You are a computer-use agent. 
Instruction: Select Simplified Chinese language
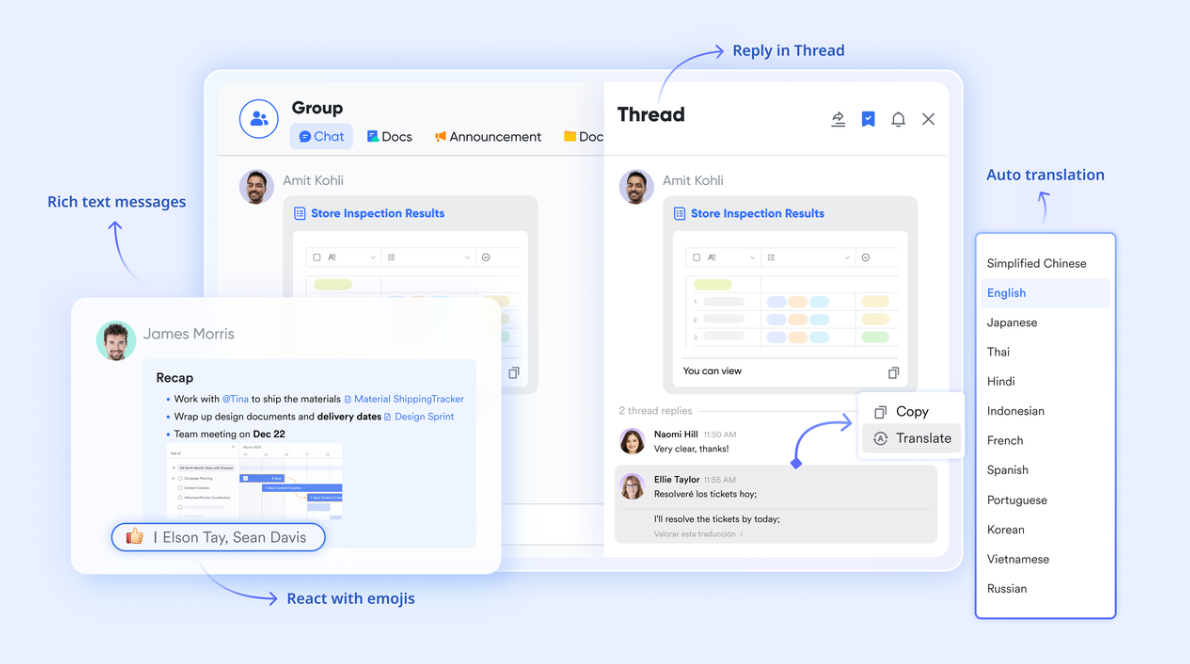[x=1036, y=263]
